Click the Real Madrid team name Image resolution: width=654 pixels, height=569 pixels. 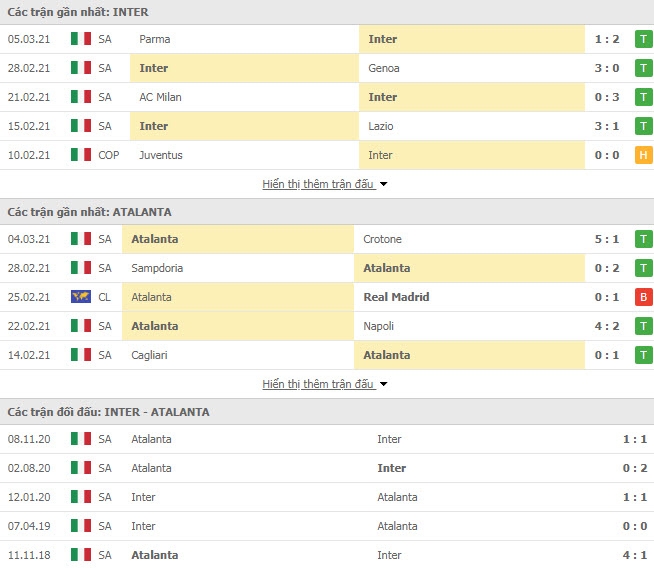396,297
